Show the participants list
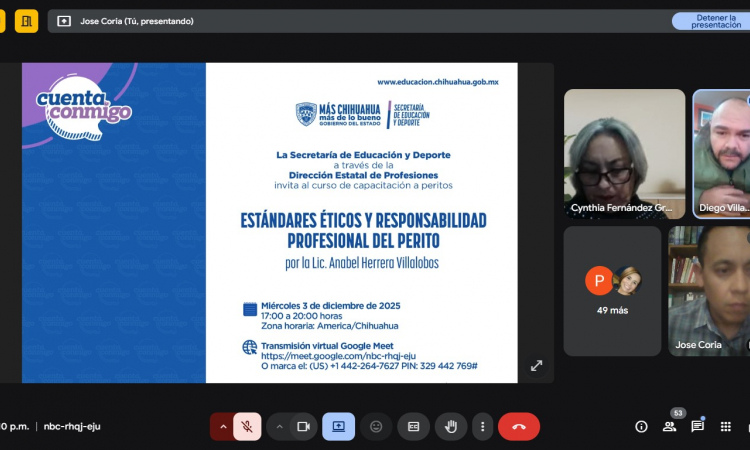This screenshot has width=750, height=450. coord(669,426)
